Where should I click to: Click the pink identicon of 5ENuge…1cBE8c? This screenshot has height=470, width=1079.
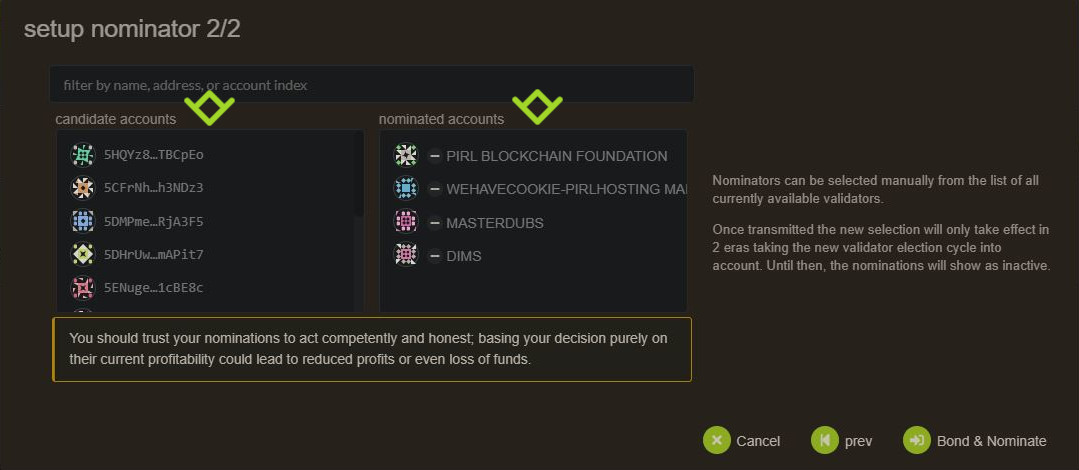[x=83, y=288]
